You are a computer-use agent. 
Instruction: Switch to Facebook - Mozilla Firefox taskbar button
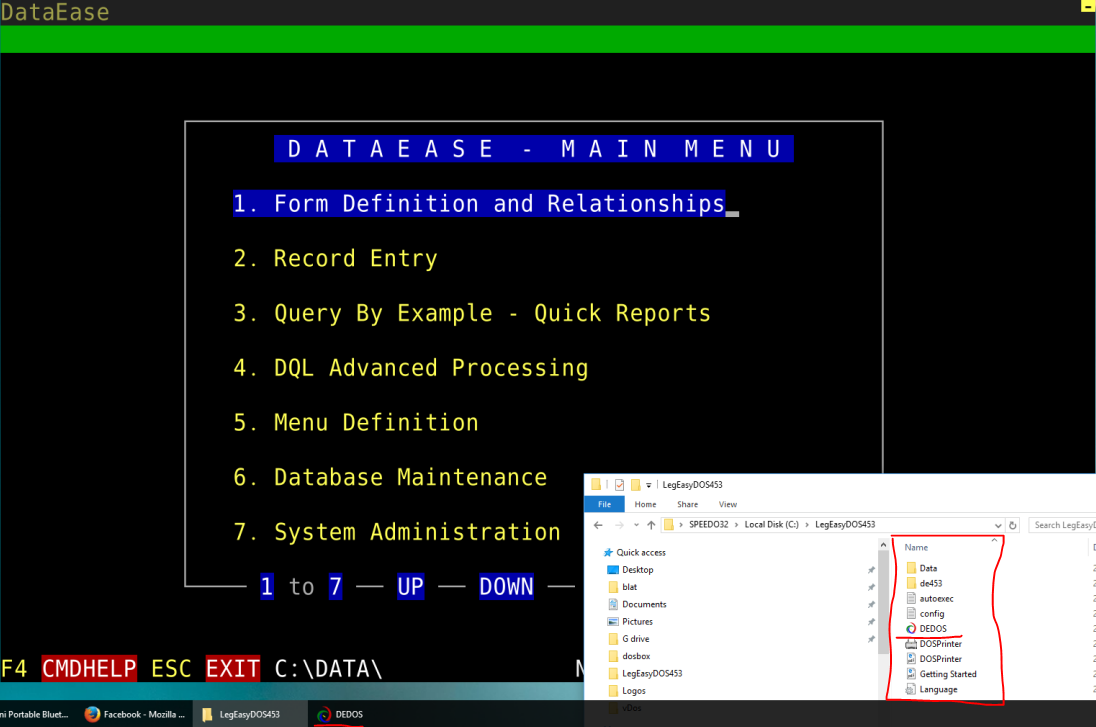pos(134,714)
